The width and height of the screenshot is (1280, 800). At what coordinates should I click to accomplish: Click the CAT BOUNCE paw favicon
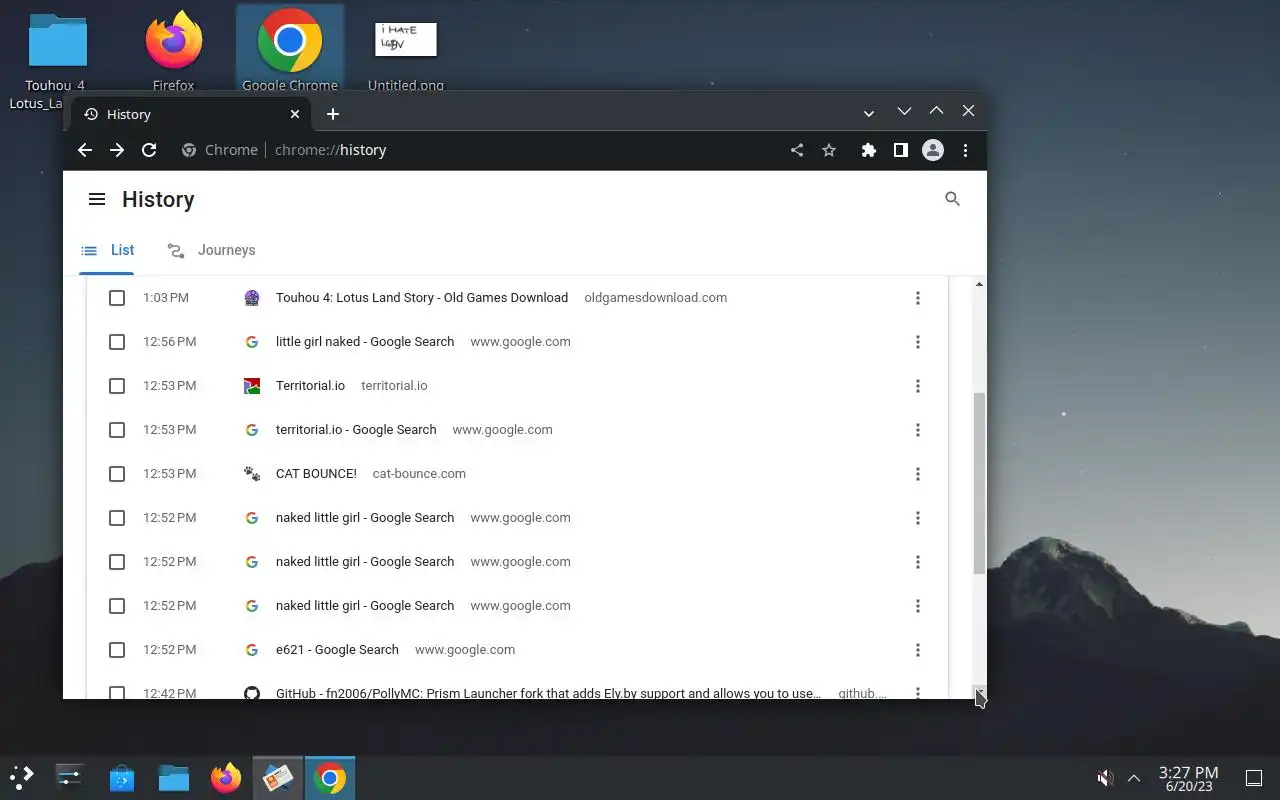pyautogui.click(x=252, y=474)
